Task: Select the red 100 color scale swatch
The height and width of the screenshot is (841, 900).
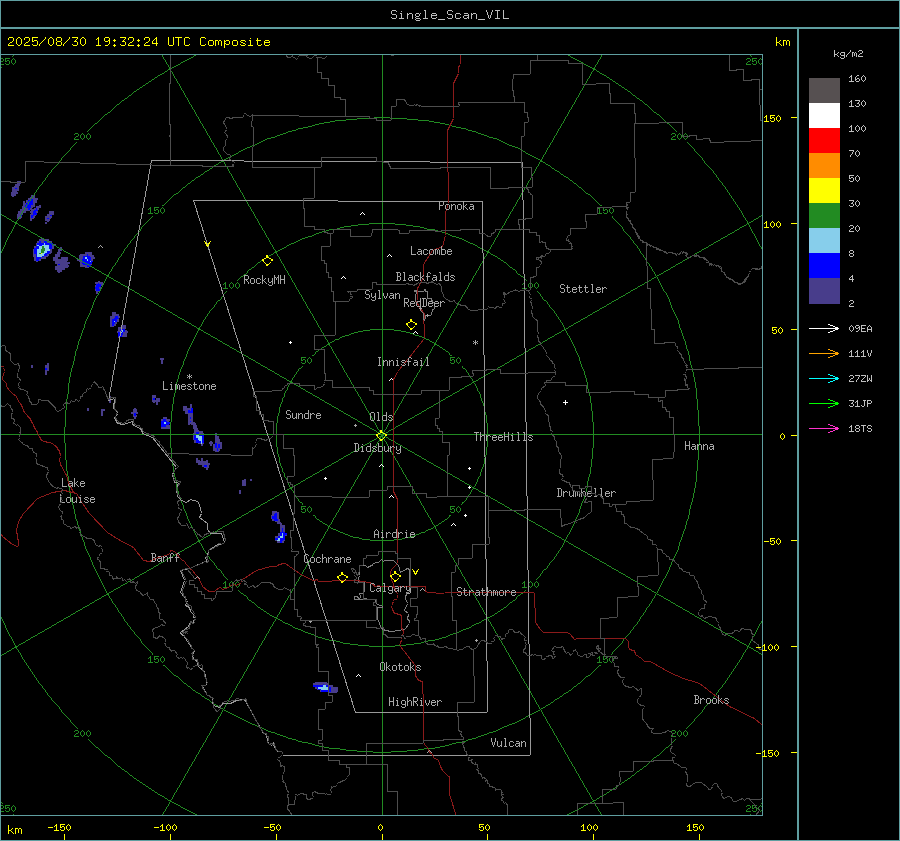Action: pyautogui.click(x=824, y=141)
